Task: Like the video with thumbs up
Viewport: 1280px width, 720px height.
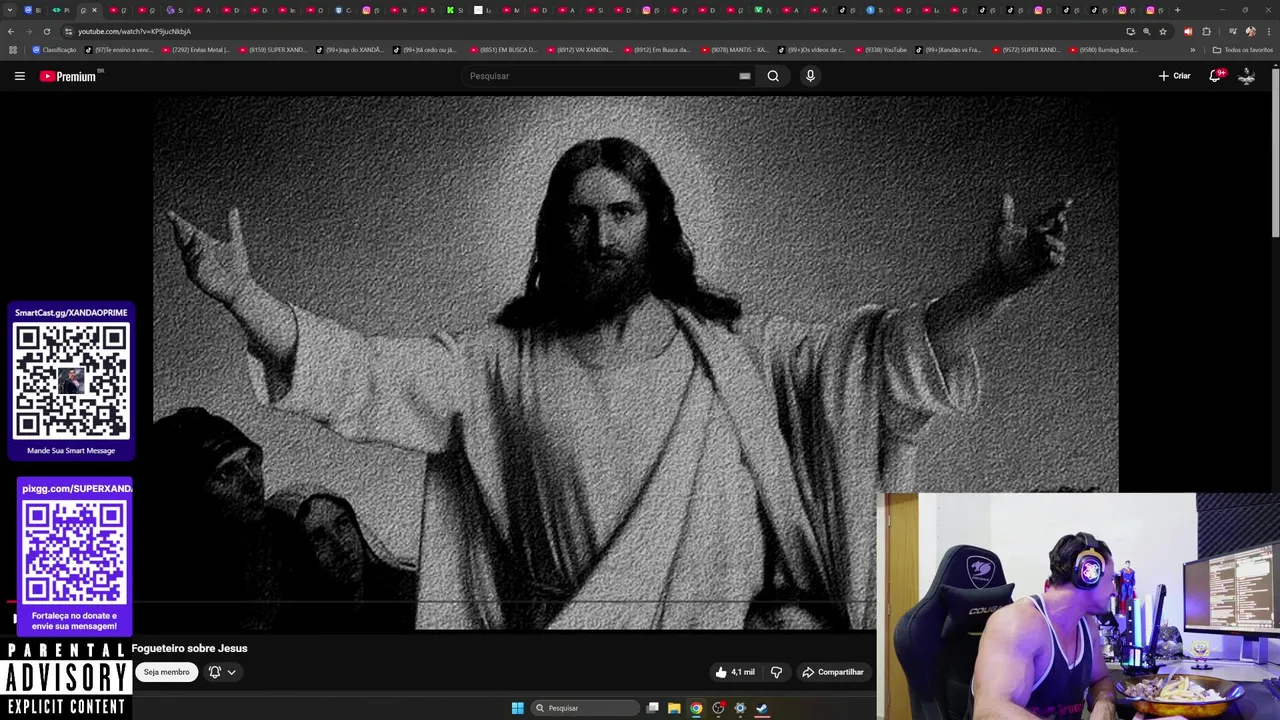Action: coord(734,672)
